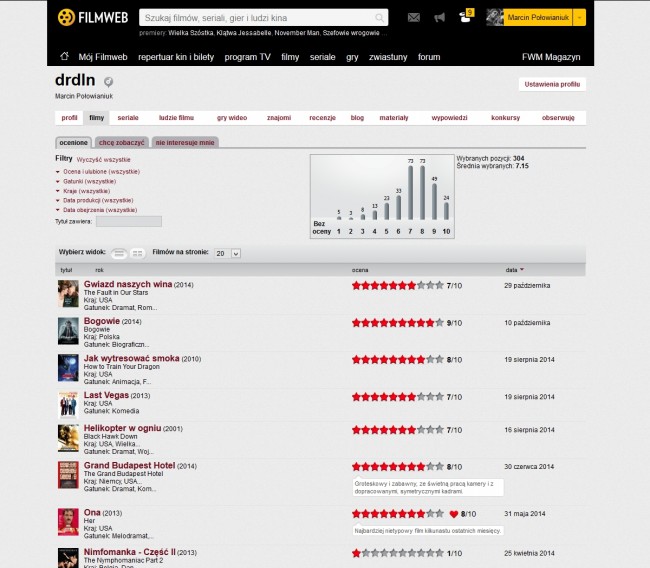This screenshot has width=650, height=568.
Task: Open Mój Filmweb in navigation
Action: click(x=103, y=57)
